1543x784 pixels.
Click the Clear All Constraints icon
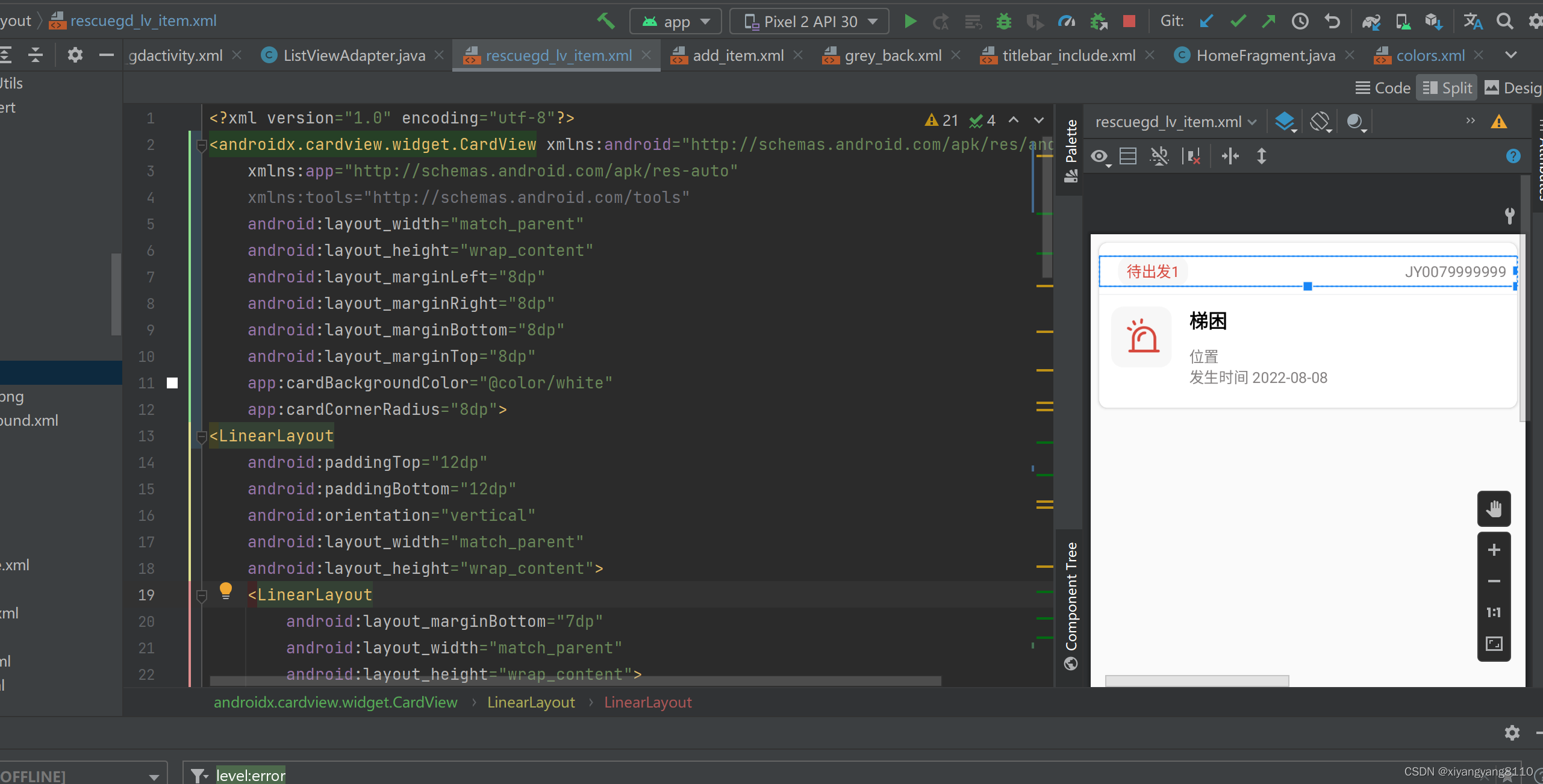point(1191,157)
